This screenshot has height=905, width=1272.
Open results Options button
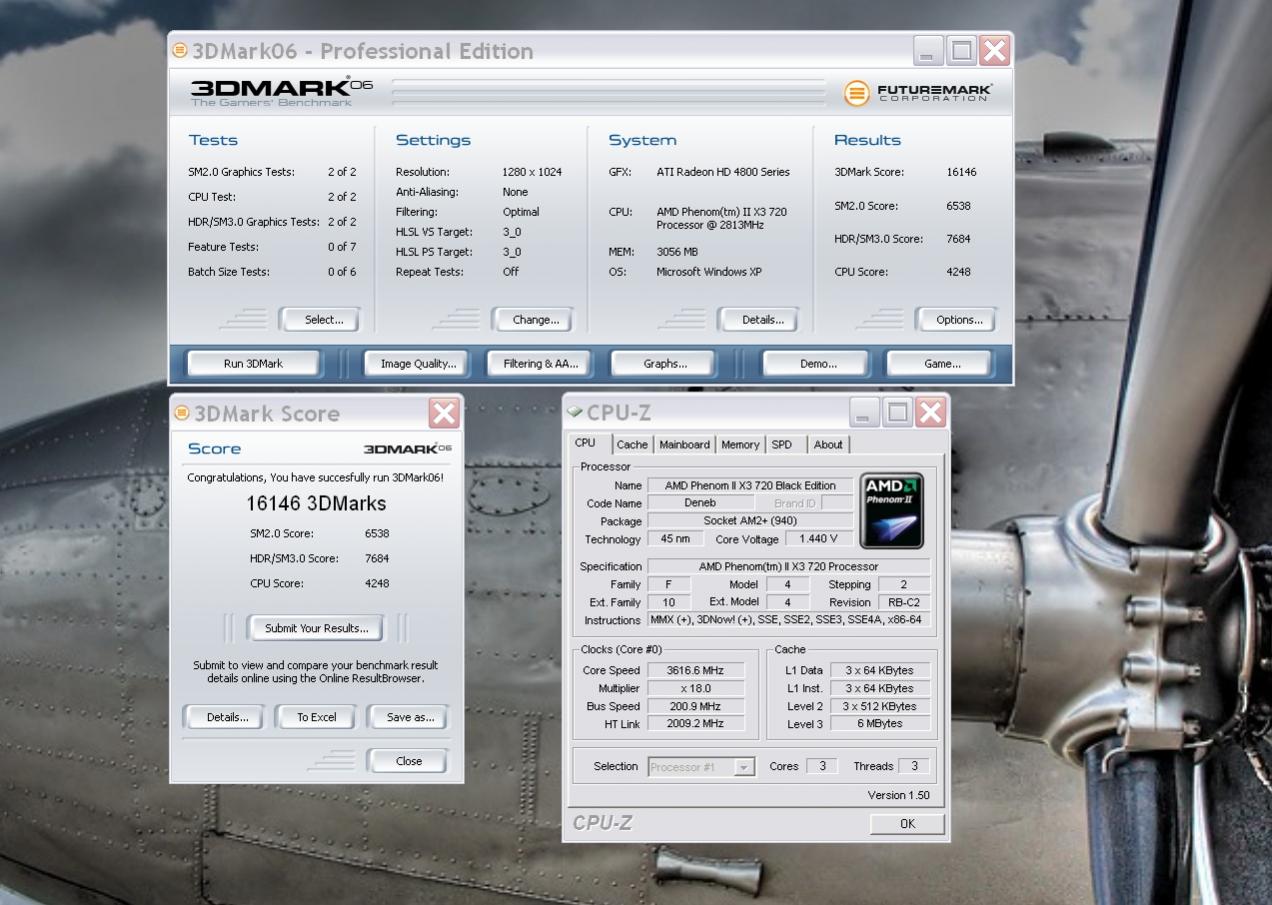(x=956, y=320)
